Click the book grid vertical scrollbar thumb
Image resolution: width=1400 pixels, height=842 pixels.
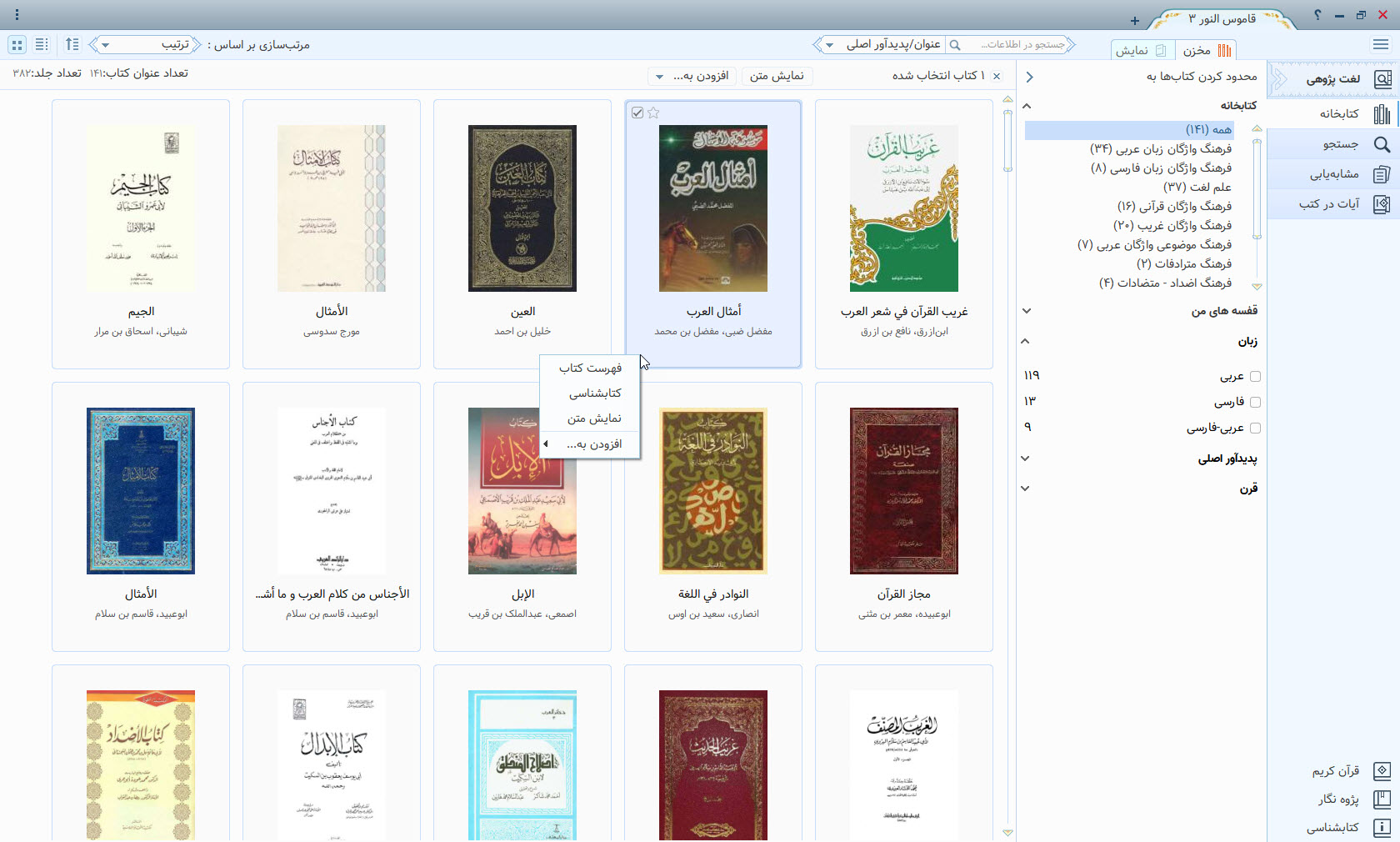click(x=1007, y=140)
